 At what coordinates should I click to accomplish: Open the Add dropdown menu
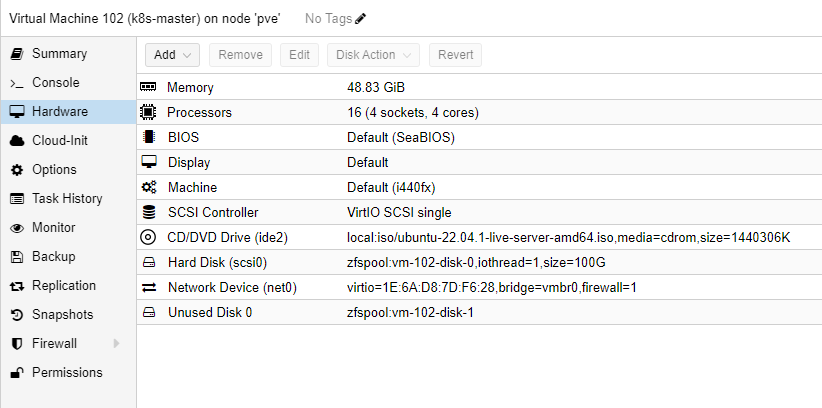click(x=173, y=55)
